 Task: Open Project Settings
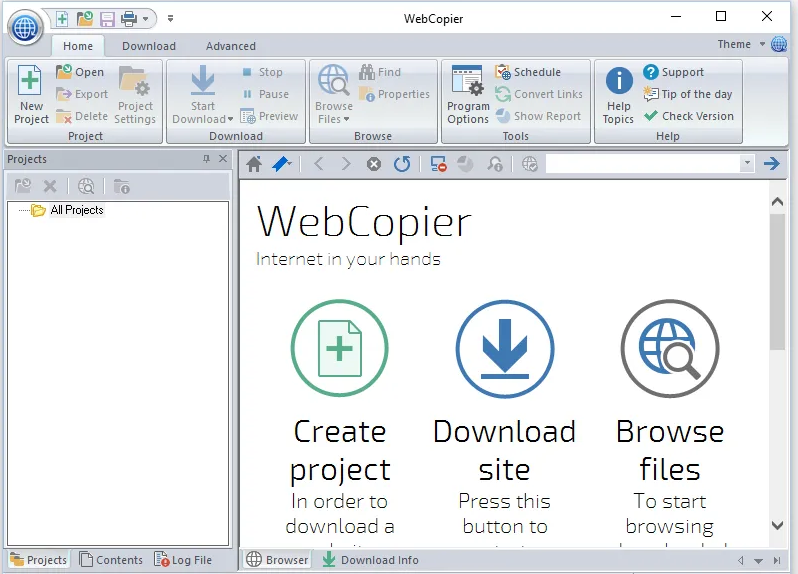[x=135, y=95]
